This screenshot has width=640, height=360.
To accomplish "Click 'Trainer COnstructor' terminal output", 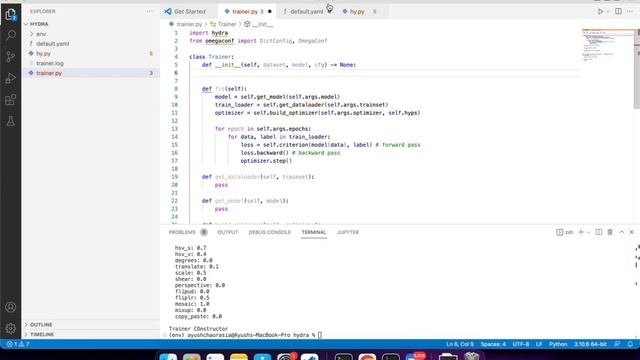I will 198,329.
